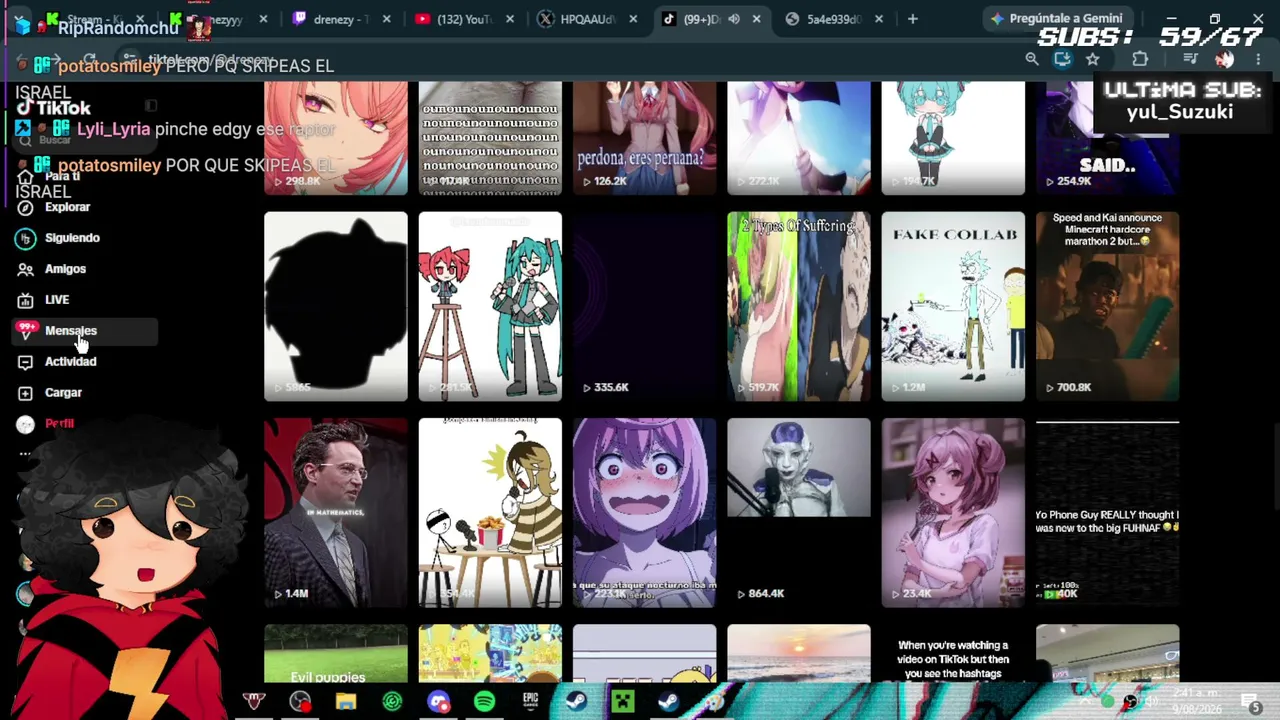Image resolution: width=1280 pixels, height=720 pixels.
Task: Close the (132) YouTube tab
Action: [510, 19]
